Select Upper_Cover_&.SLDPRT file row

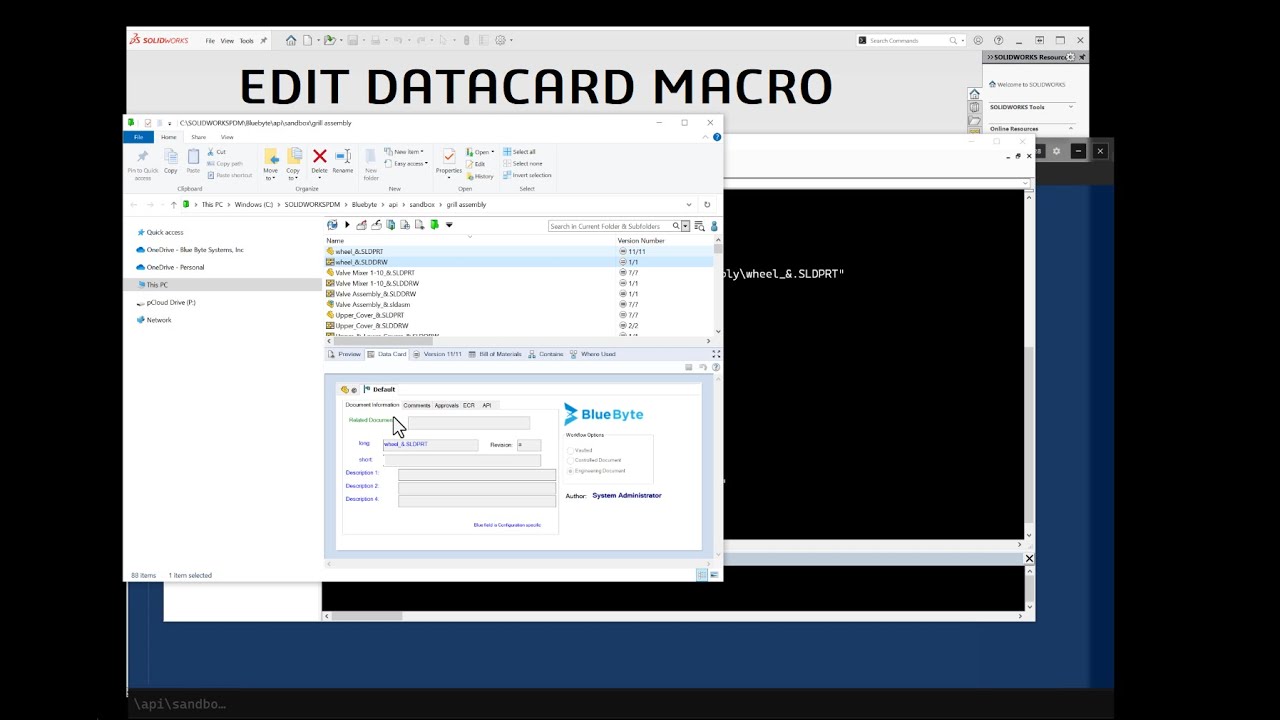pyautogui.click(x=520, y=315)
